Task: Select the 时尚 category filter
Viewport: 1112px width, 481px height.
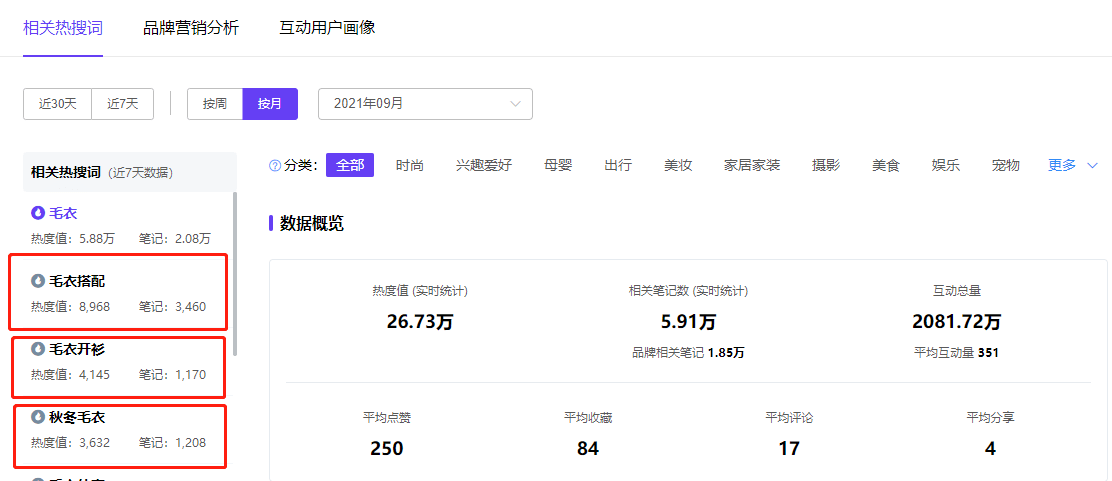Action: pyautogui.click(x=410, y=165)
